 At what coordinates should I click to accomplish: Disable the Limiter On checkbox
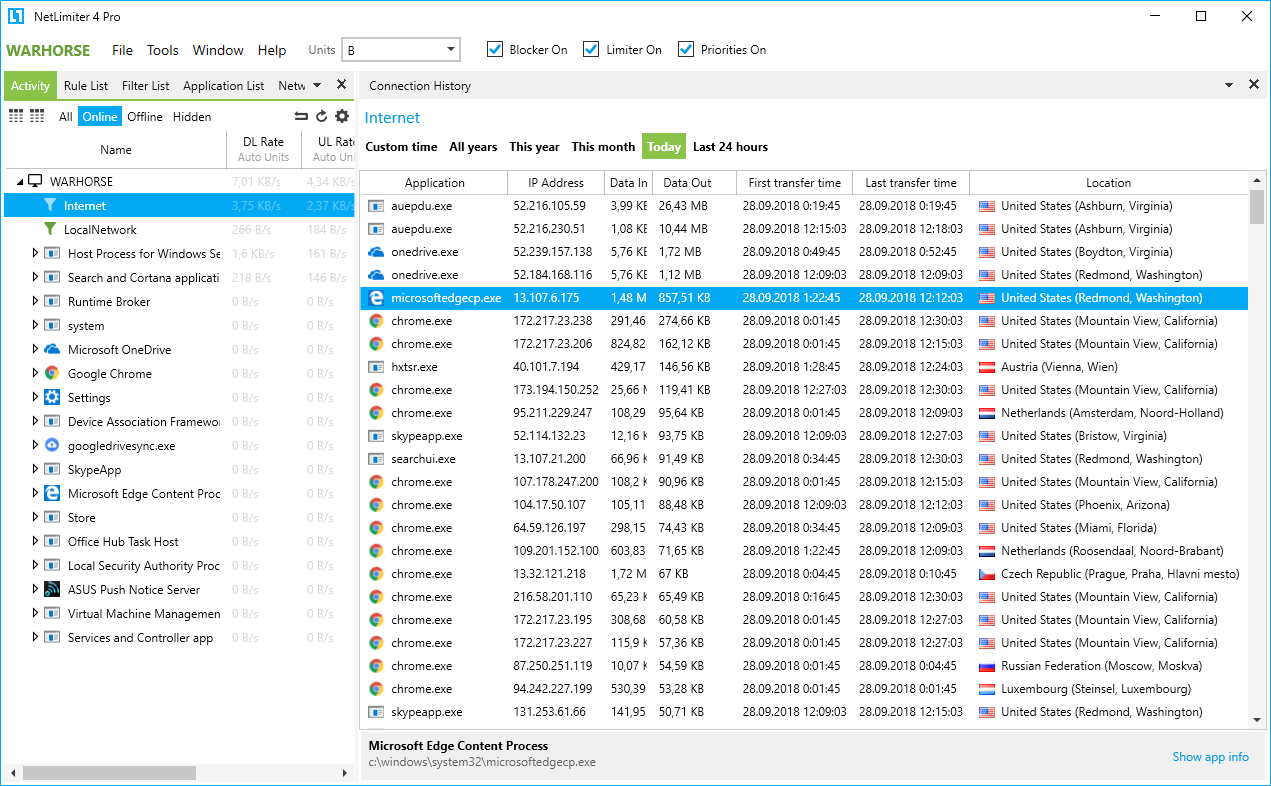tap(591, 49)
